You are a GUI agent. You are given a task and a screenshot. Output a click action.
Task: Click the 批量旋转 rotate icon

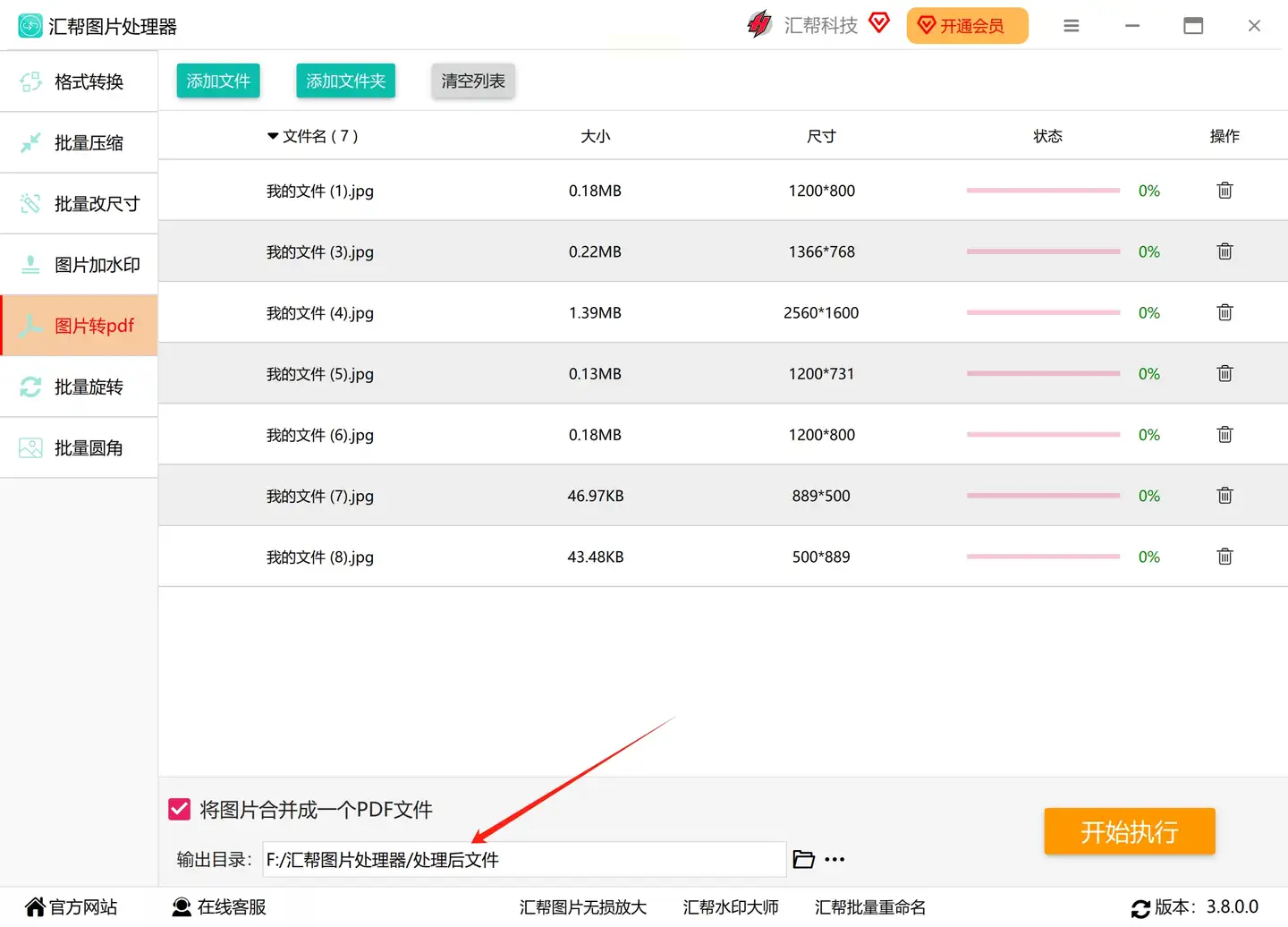tap(30, 387)
